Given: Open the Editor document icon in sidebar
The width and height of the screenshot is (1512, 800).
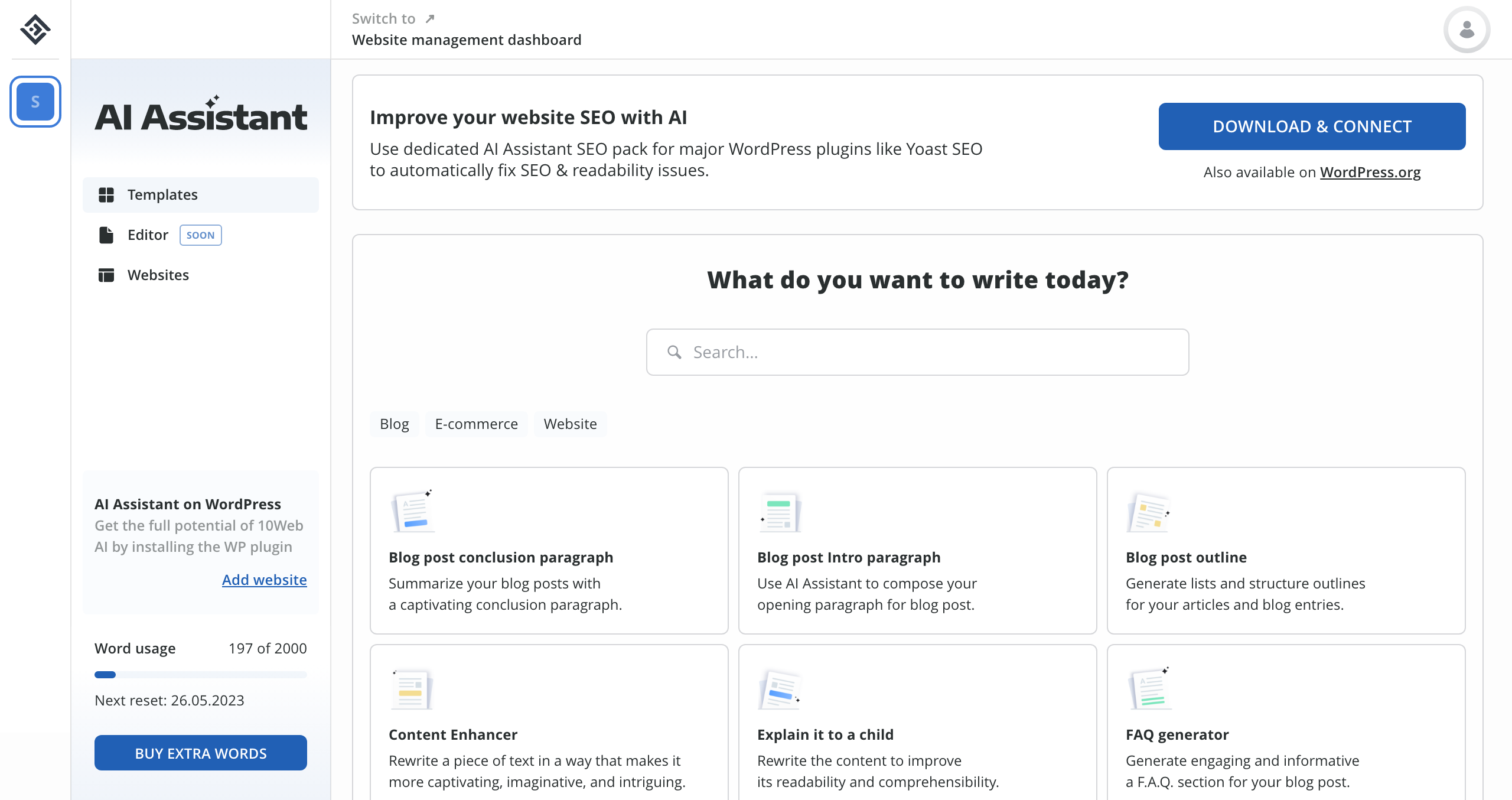Looking at the screenshot, I should point(106,235).
